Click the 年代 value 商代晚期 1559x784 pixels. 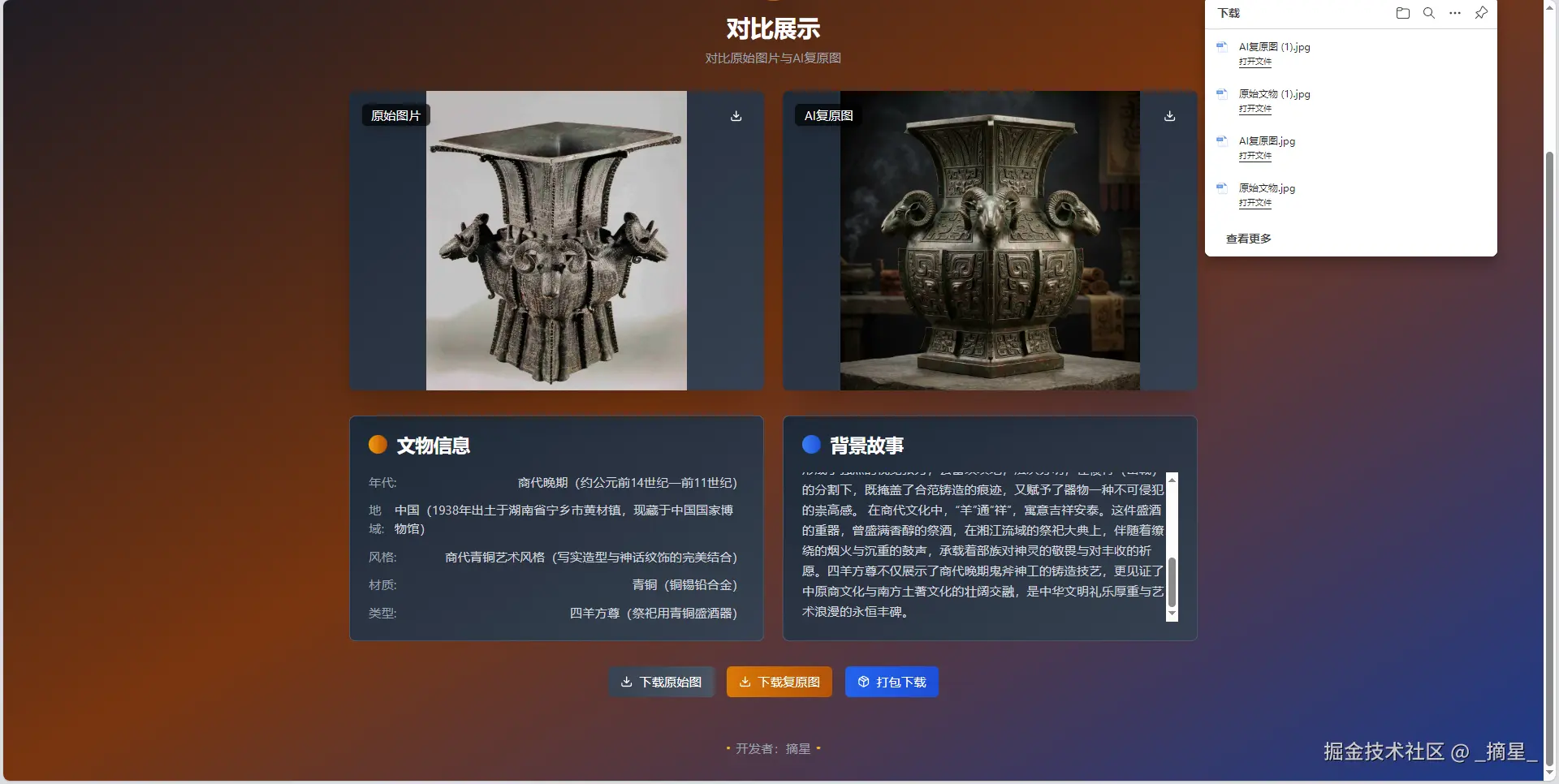point(628,483)
